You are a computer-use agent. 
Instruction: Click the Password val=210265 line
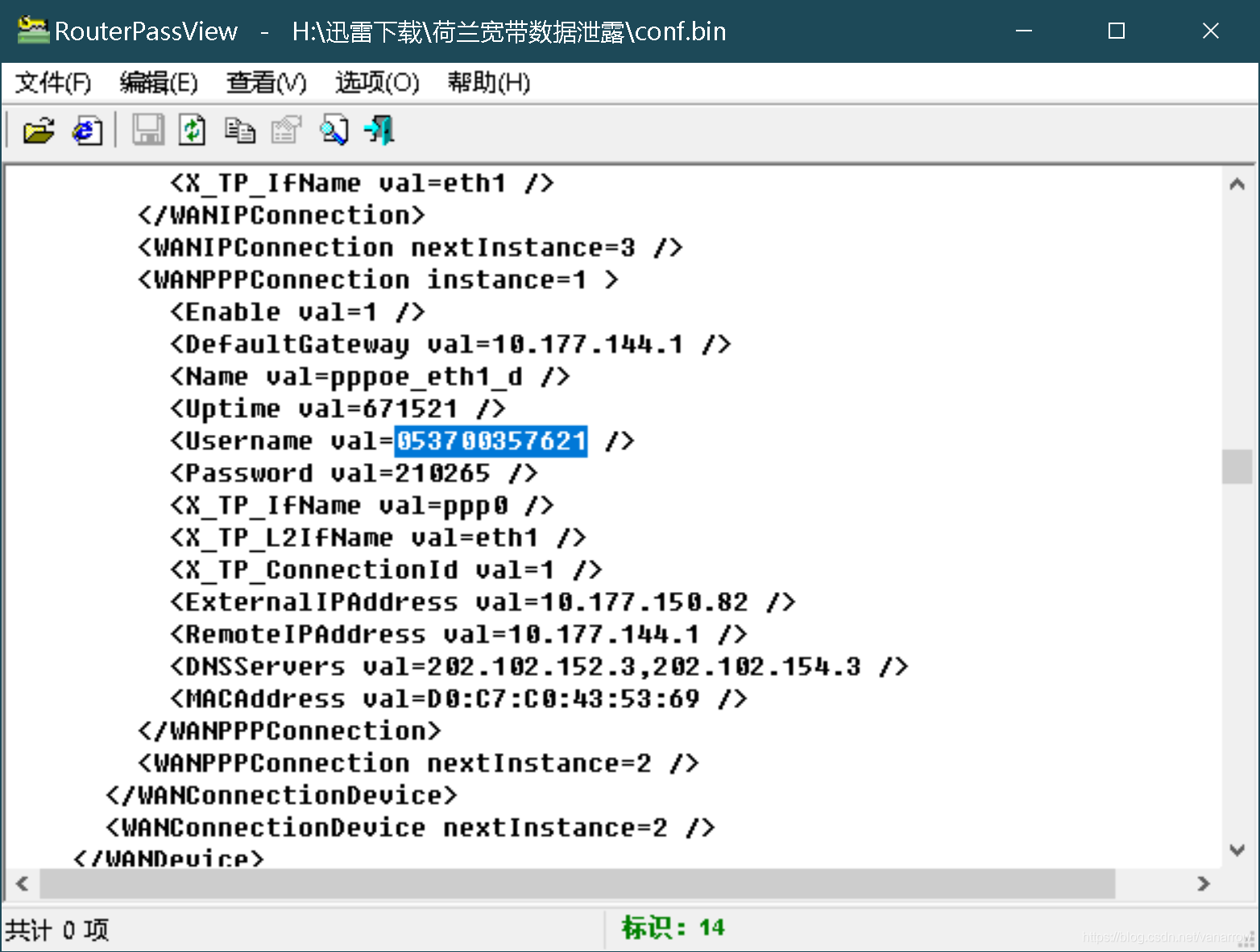pyautogui.click(x=354, y=474)
